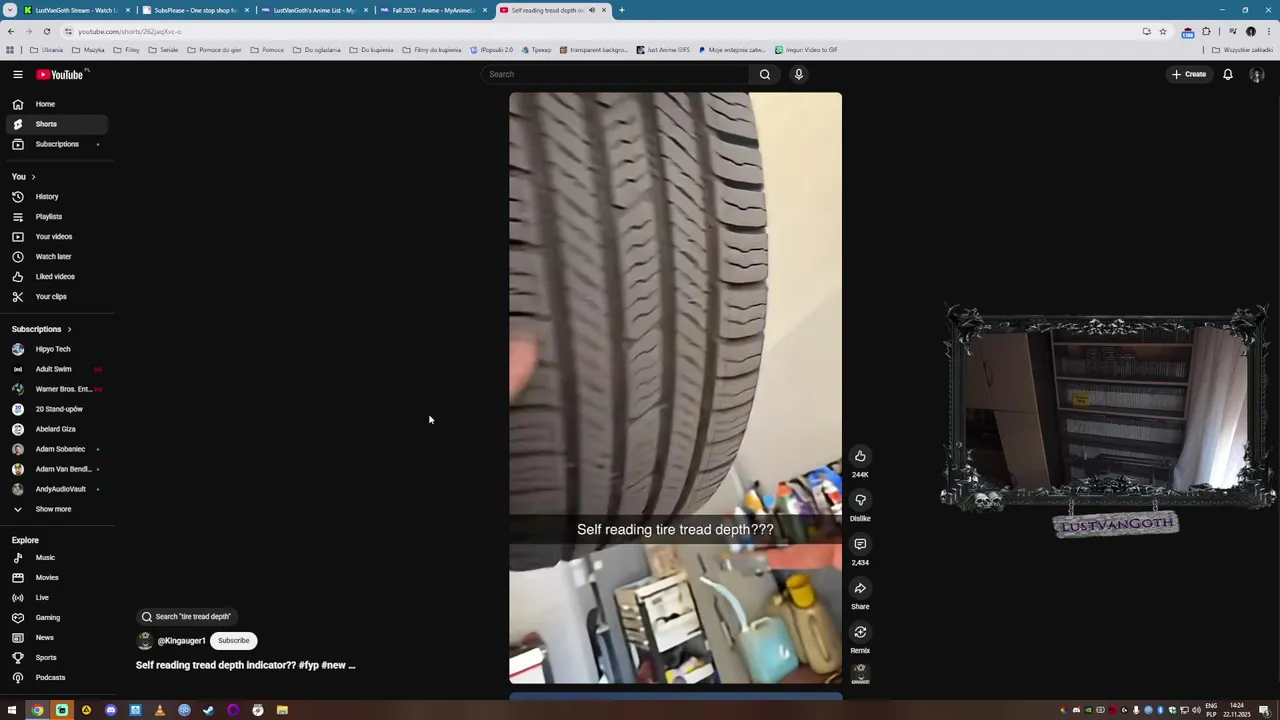Screen dimensions: 1280x720
Task: Open Subscriptions from the sidebar
Action: 56,144
